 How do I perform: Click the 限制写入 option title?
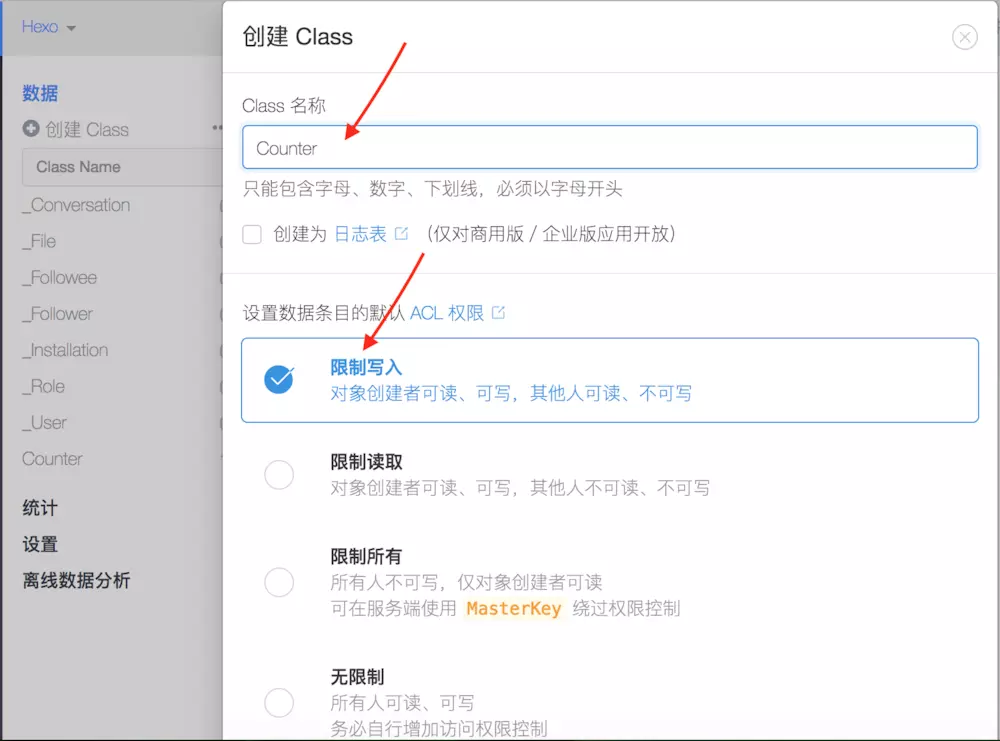(366, 367)
